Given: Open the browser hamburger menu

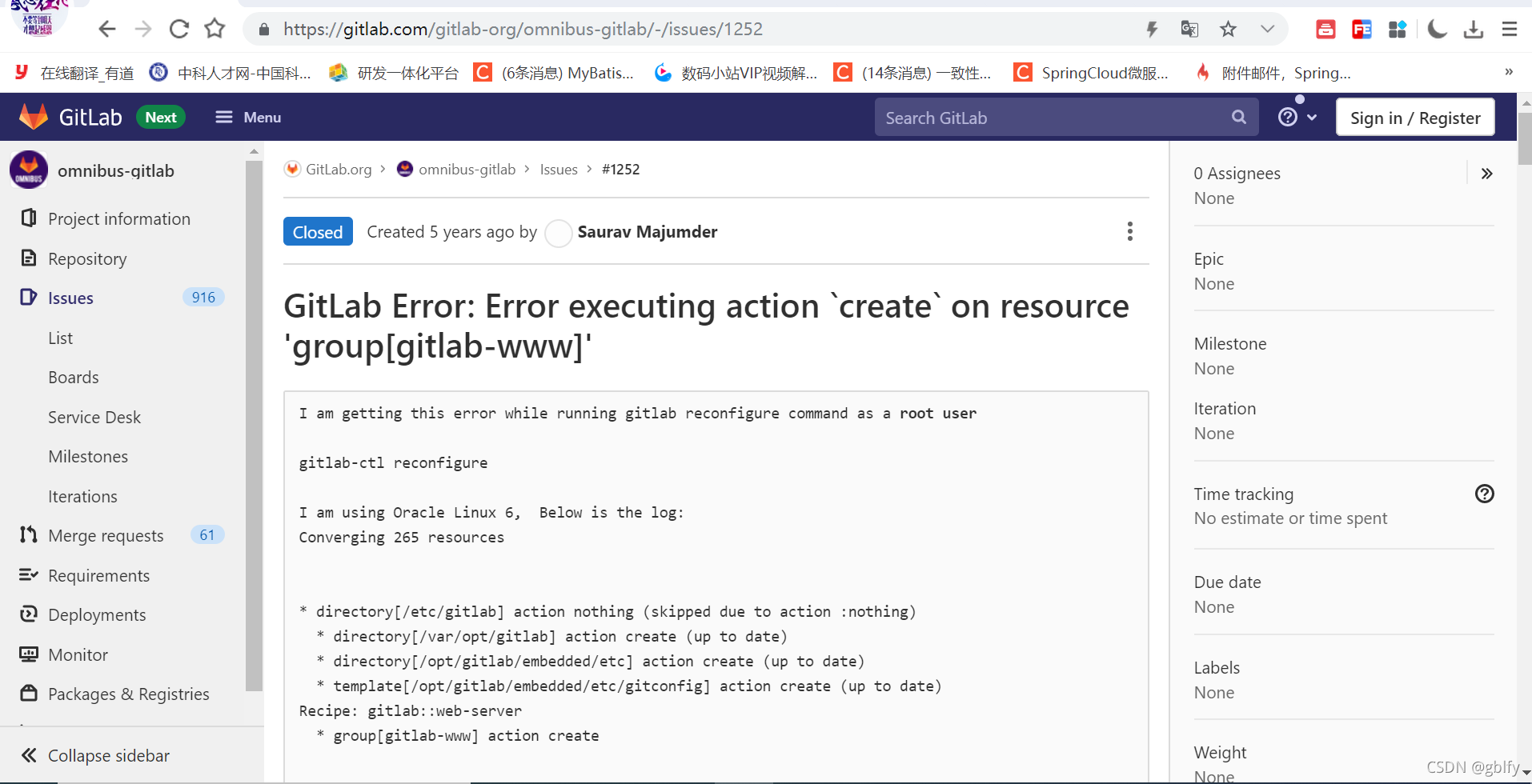Looking at the screenshot, I should 1510,30.
